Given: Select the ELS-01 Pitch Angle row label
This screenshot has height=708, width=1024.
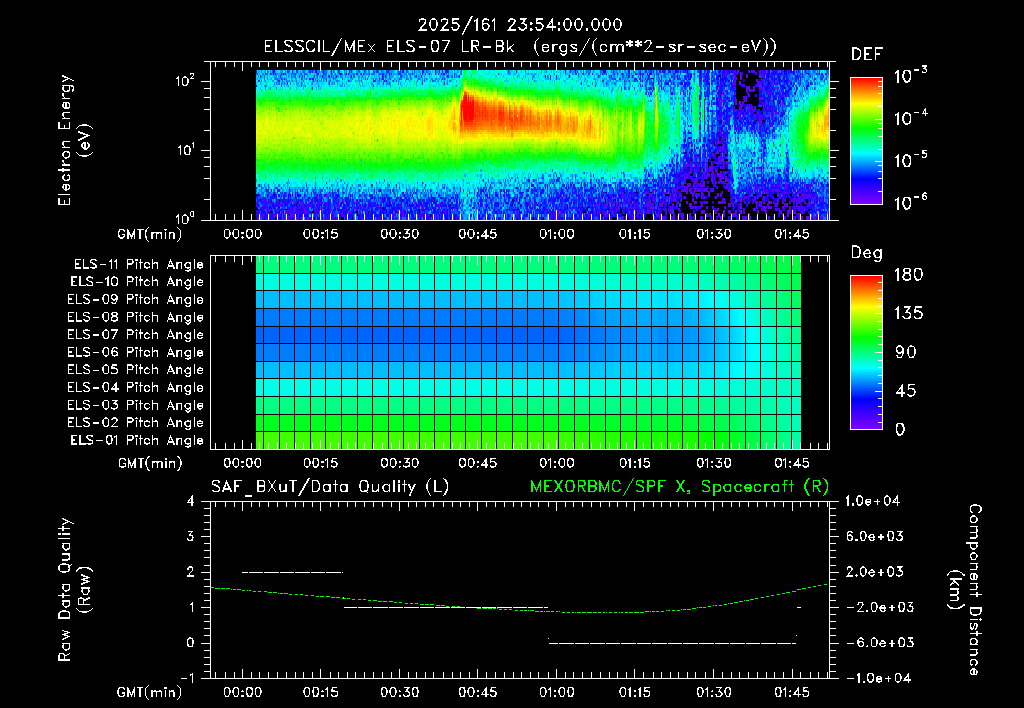Looking at the screenshot, I should [x=137, y=440].
